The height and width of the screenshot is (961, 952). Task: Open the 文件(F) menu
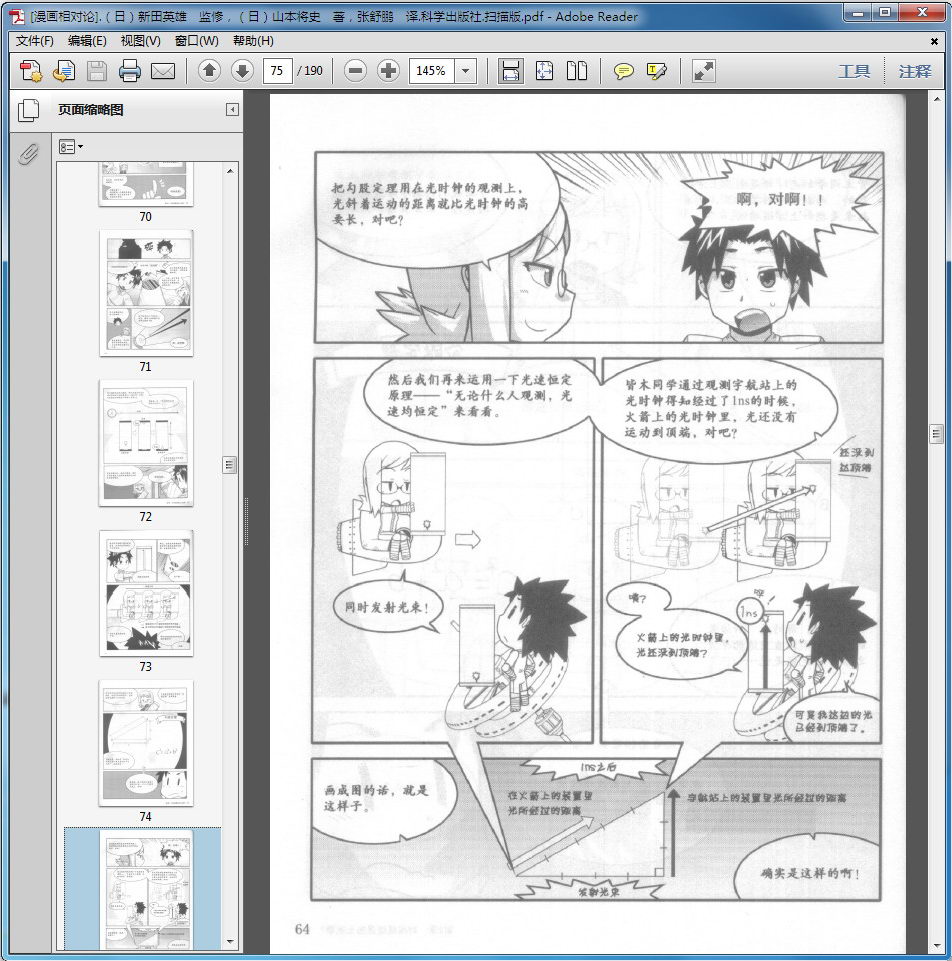click(x=34, y=41)
